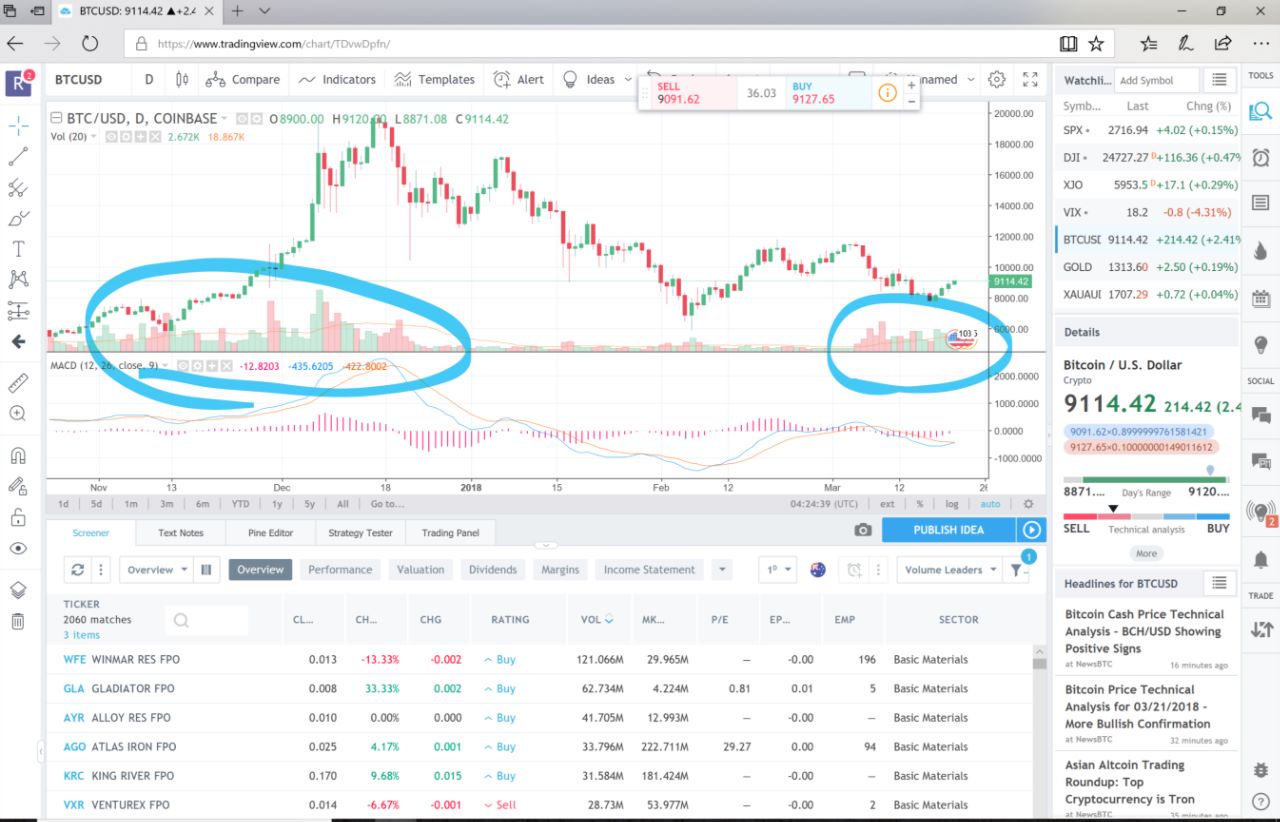Open the Templates menu
1280x822 pixels.
pos(434,79)
